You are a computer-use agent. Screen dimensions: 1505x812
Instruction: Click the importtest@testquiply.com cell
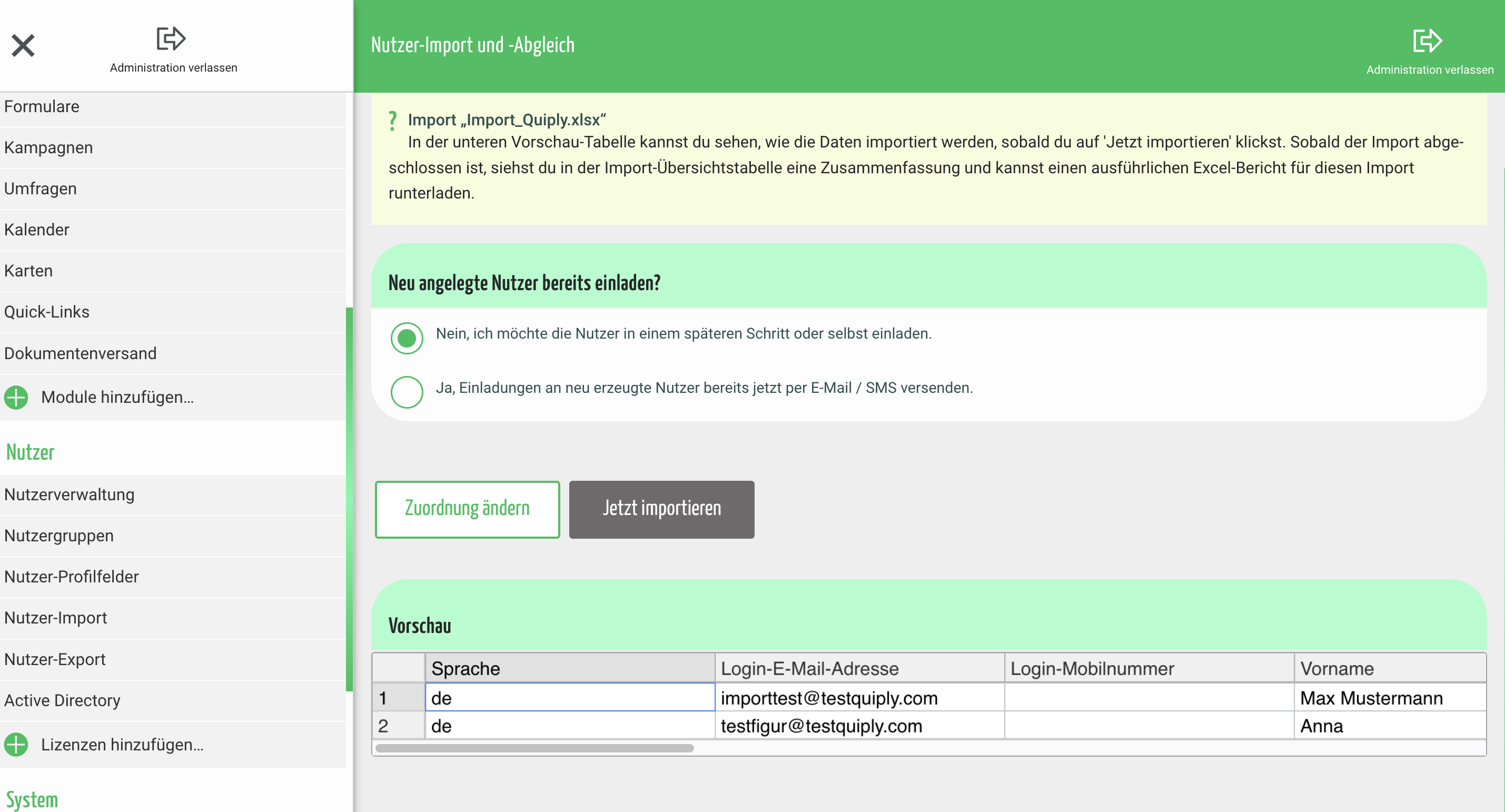859,698
